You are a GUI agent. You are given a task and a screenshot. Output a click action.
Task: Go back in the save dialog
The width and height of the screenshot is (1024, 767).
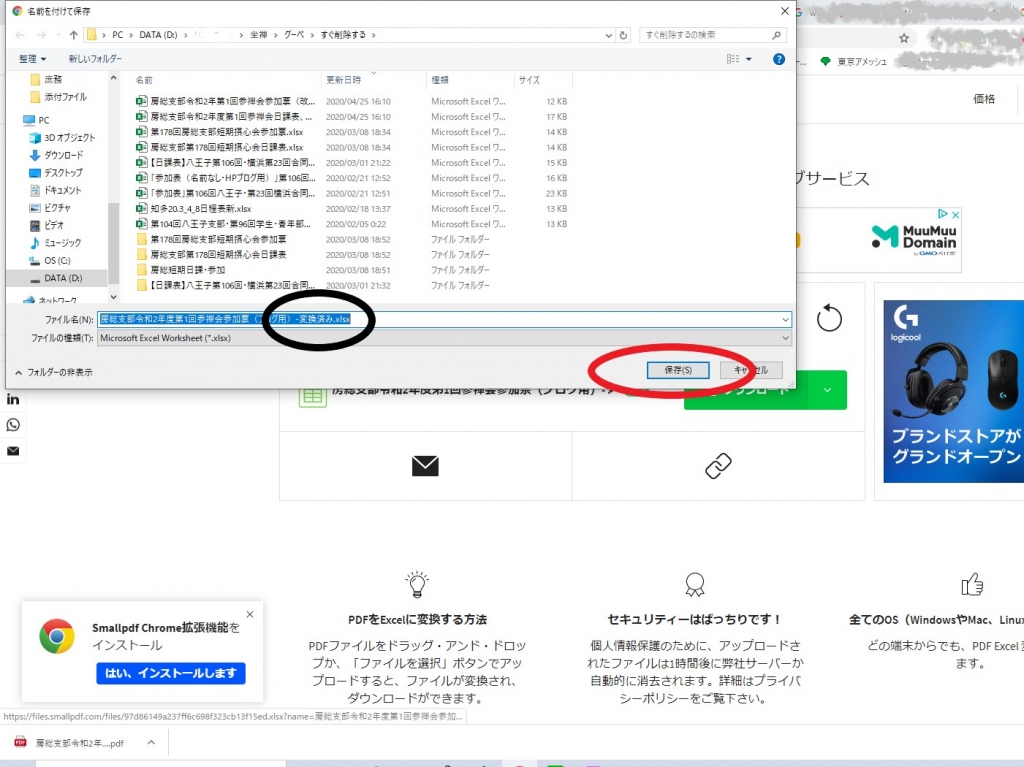pos(20,35)
